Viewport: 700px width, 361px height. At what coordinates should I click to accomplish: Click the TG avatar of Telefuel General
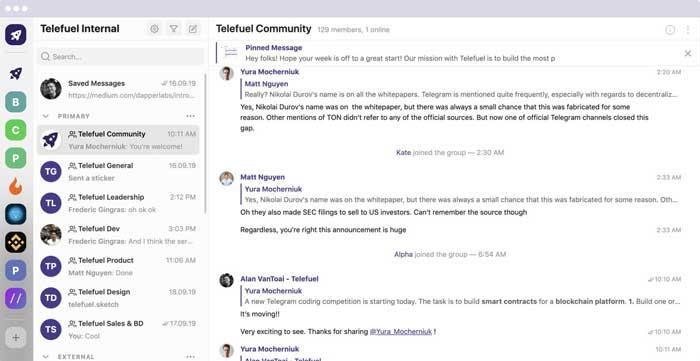tap(51, 172)
